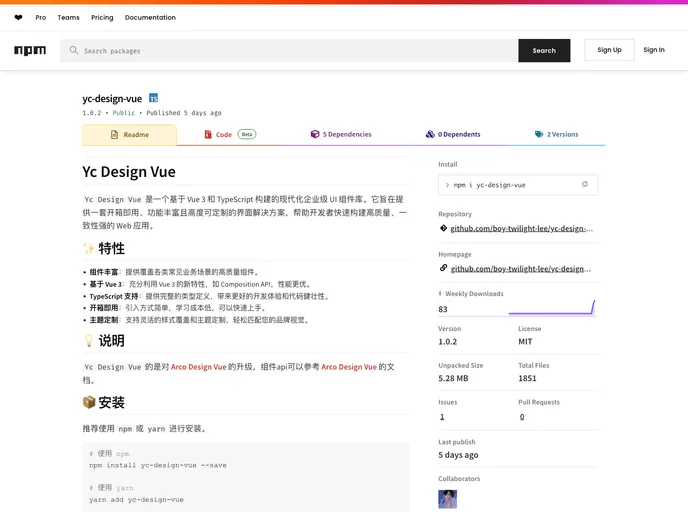Screen dimensions: 688x512
Task: Click the install command box
Action: (518, 185)
